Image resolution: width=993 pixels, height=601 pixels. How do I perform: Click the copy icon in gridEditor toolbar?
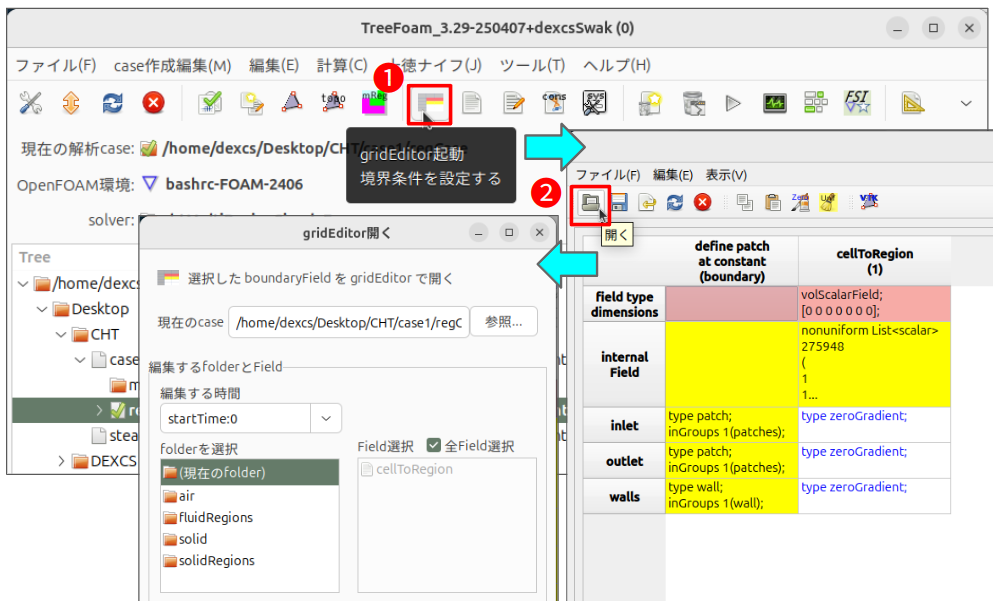tap(745, 203)
